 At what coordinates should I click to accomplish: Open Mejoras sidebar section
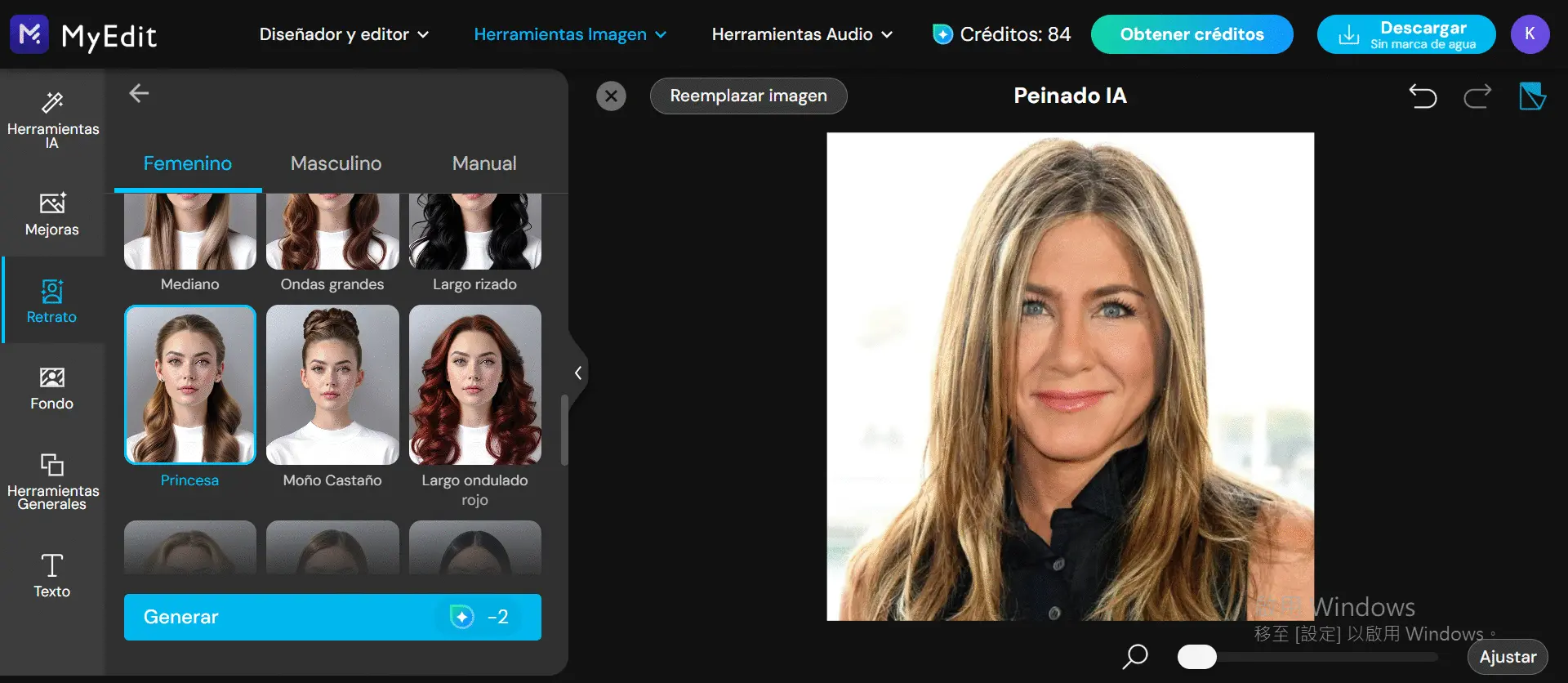(52, 214)
